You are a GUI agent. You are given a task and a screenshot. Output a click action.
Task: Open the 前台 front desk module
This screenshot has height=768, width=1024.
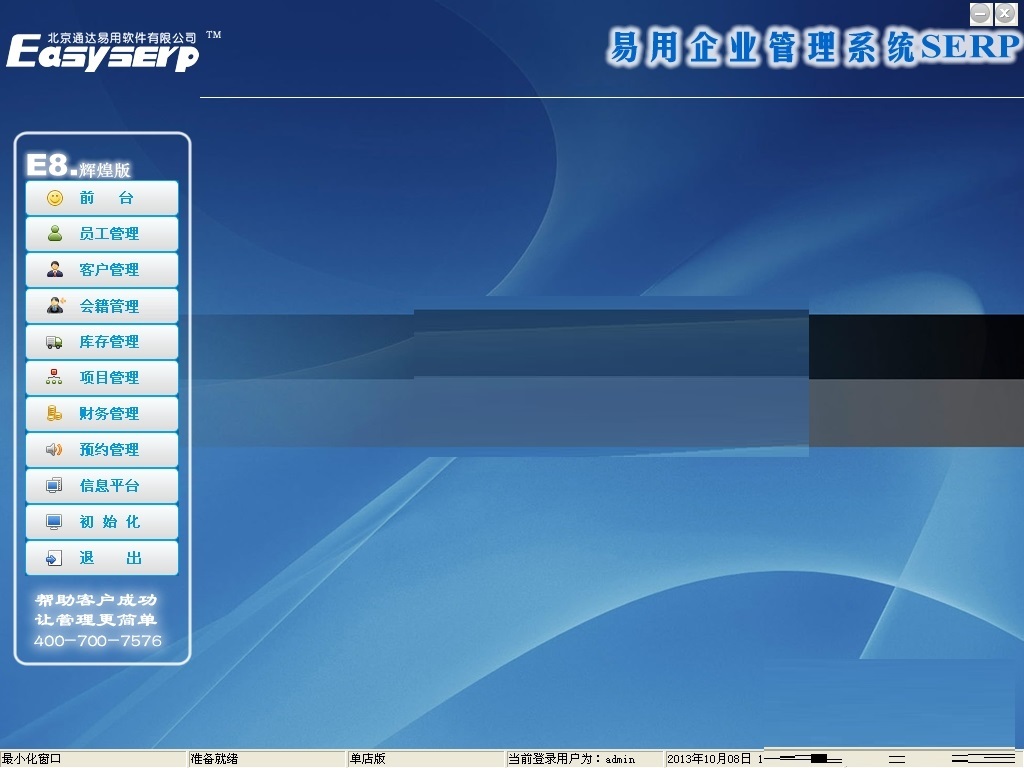[102, 198]
